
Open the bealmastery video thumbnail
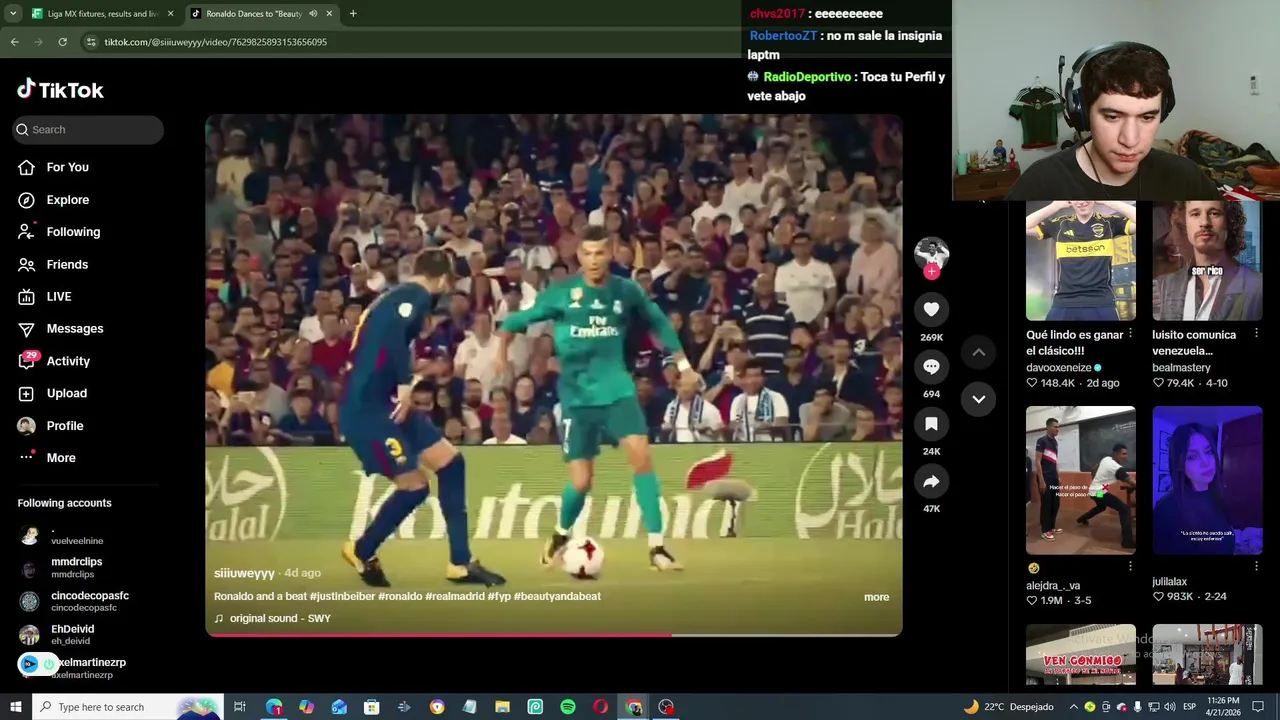[1207, 260]
